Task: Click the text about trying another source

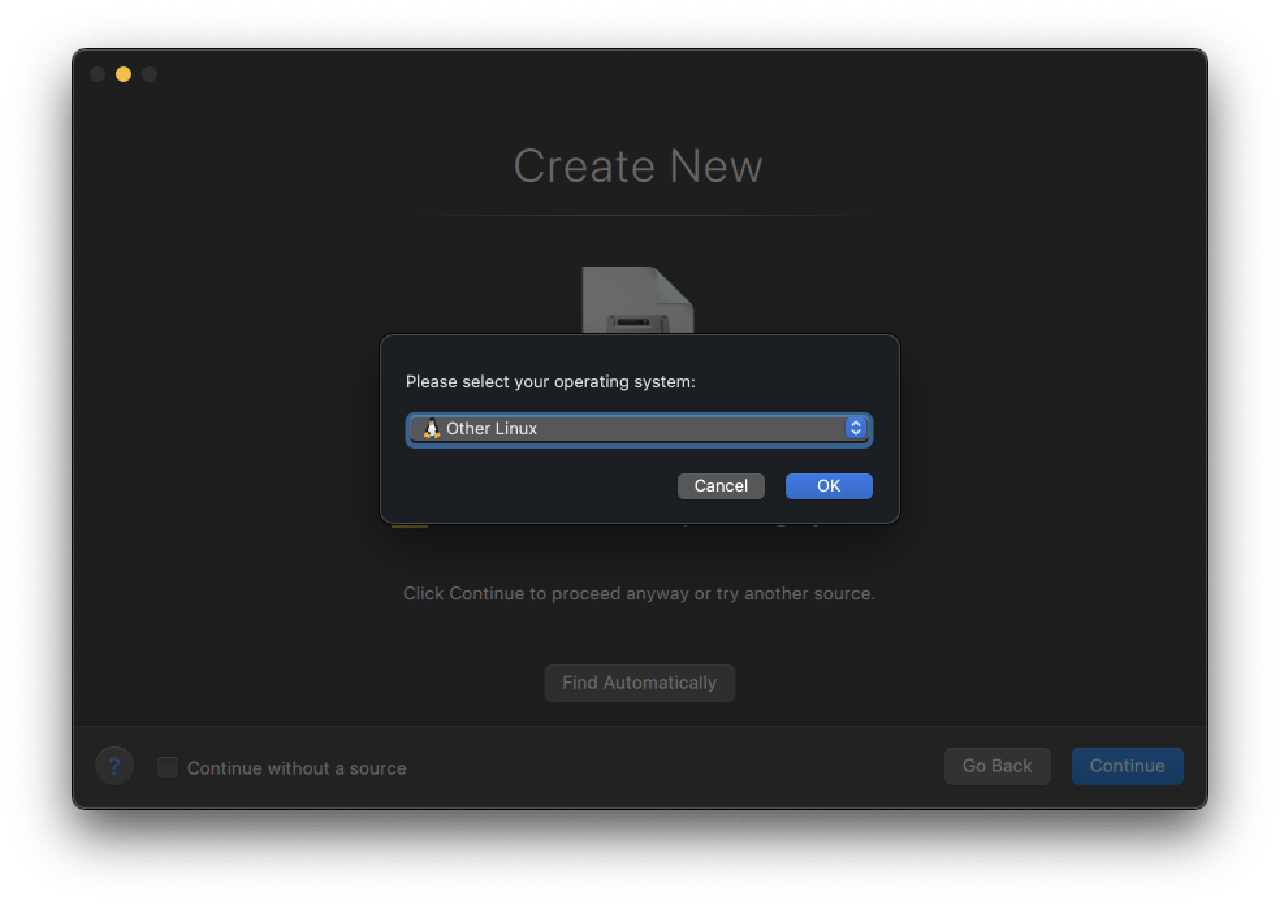Action: 638,594
